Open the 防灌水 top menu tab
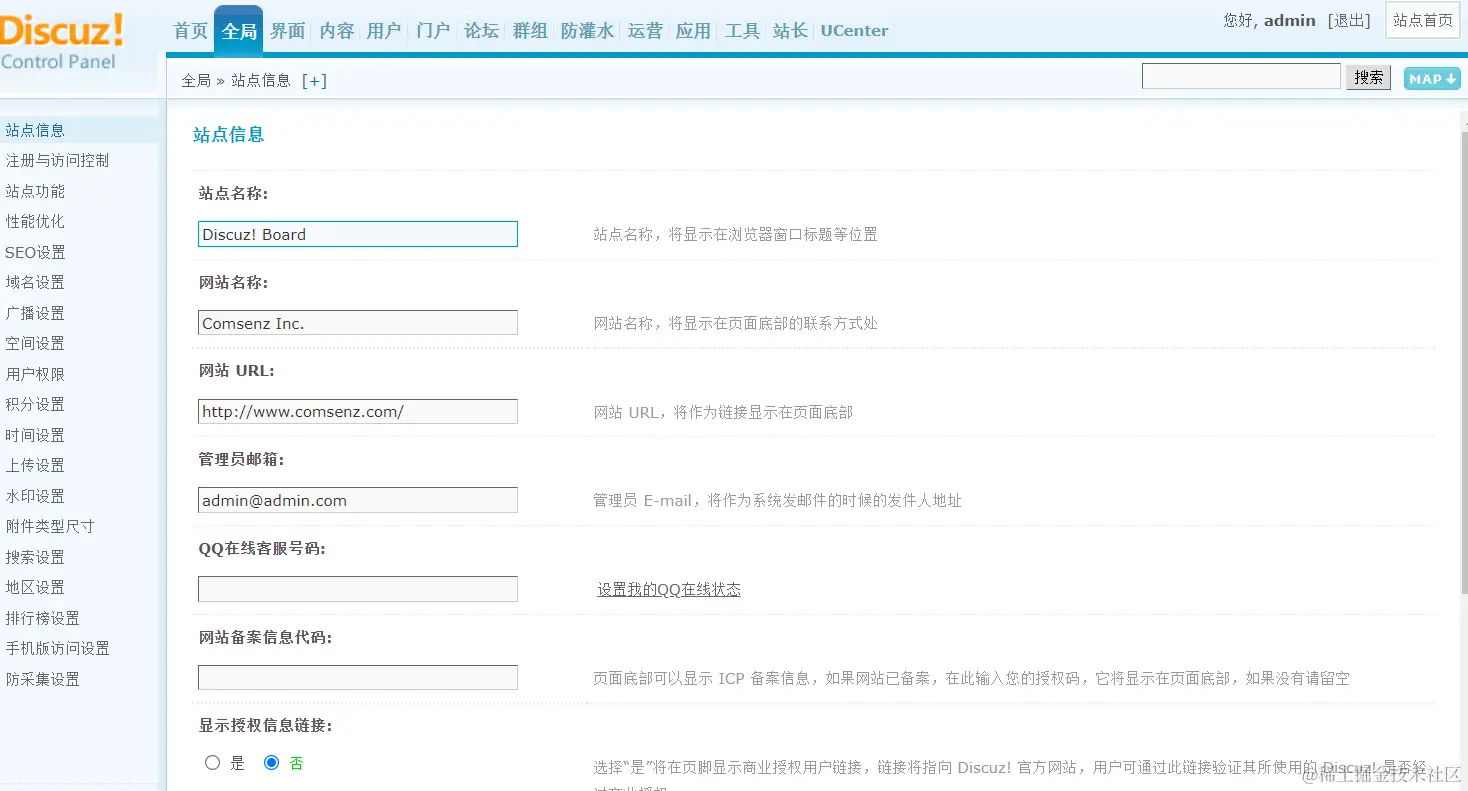 pos(587,31)
